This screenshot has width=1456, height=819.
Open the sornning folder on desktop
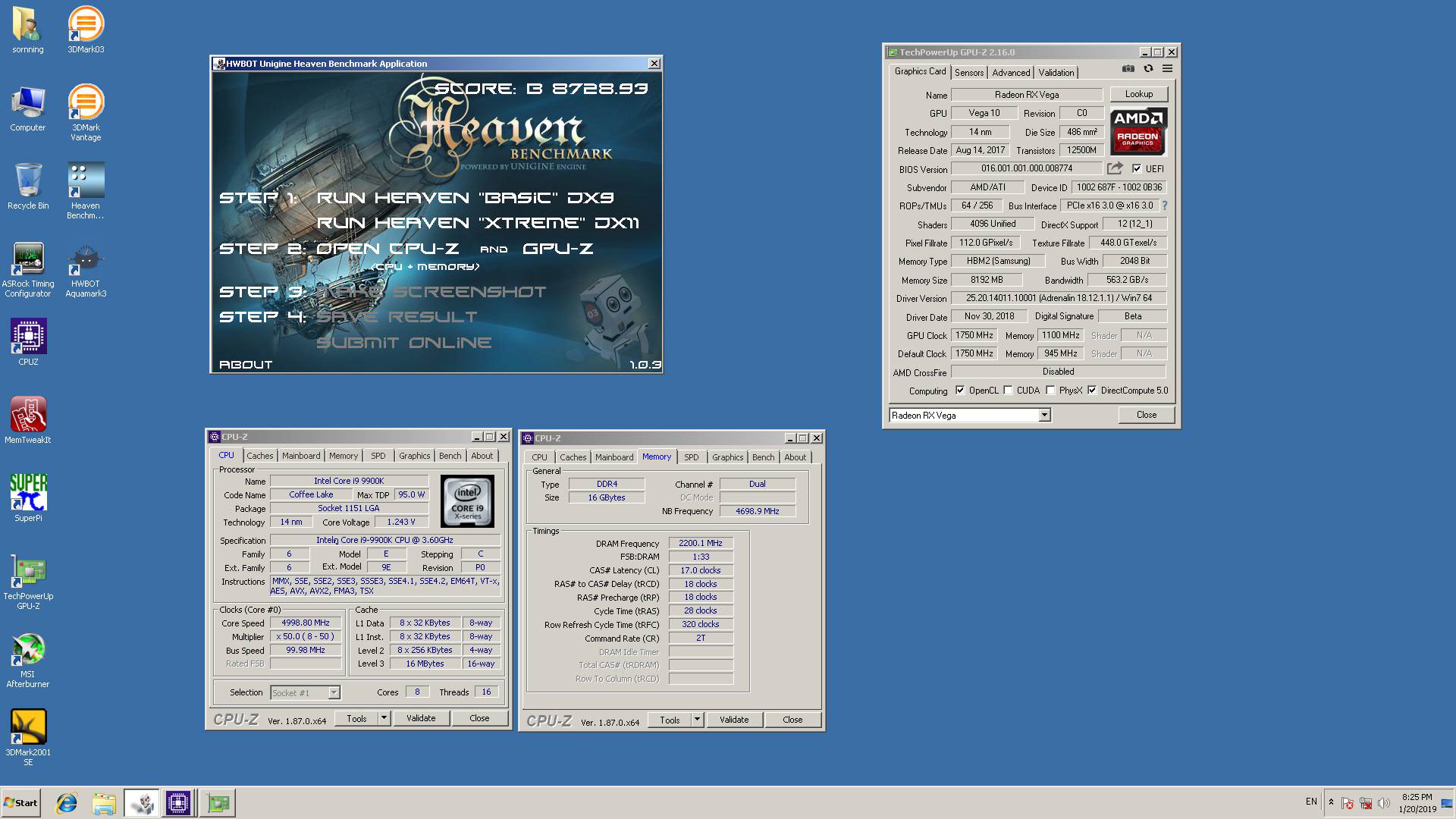[28, 30]
